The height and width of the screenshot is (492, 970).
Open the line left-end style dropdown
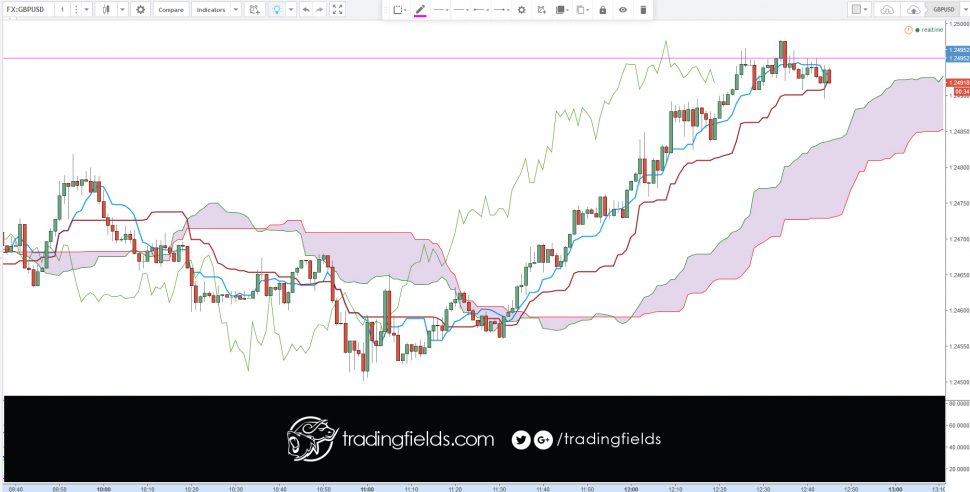click(x=481, y=9)
